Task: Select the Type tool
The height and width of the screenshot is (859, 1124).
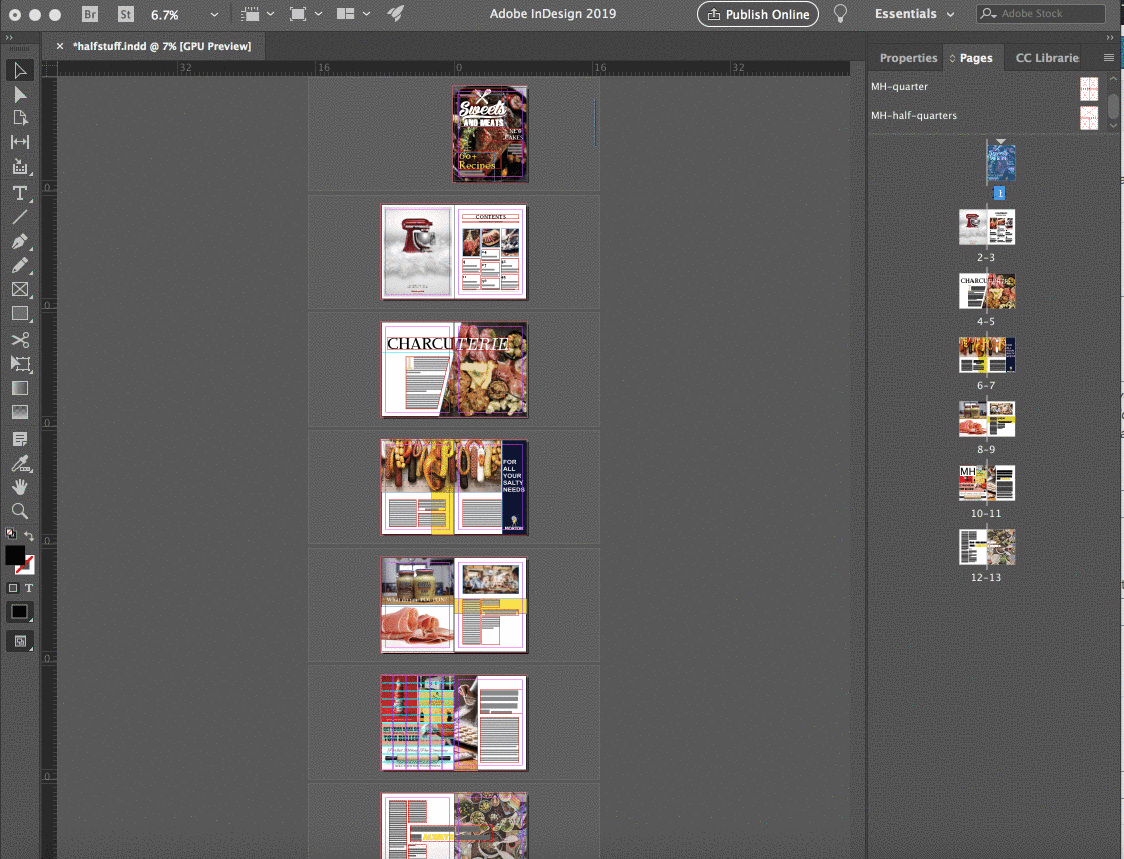Action: coord(20,192)
